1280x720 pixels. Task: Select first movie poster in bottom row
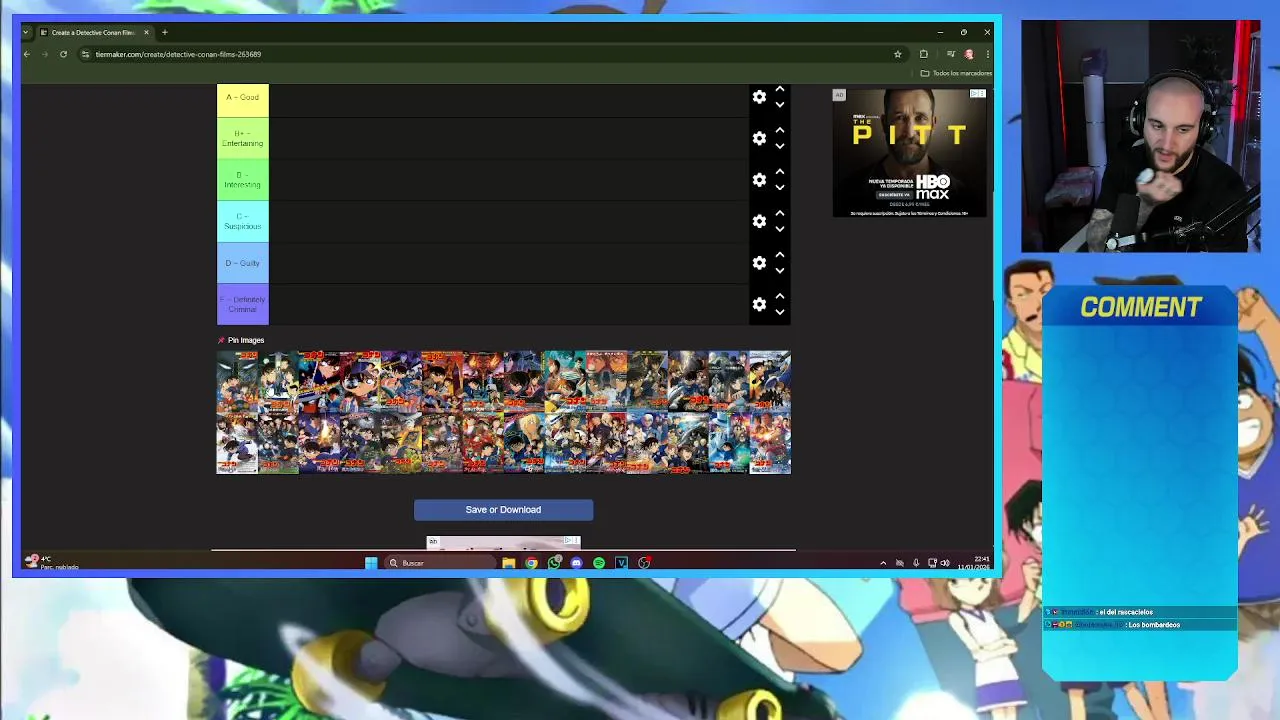237,443
